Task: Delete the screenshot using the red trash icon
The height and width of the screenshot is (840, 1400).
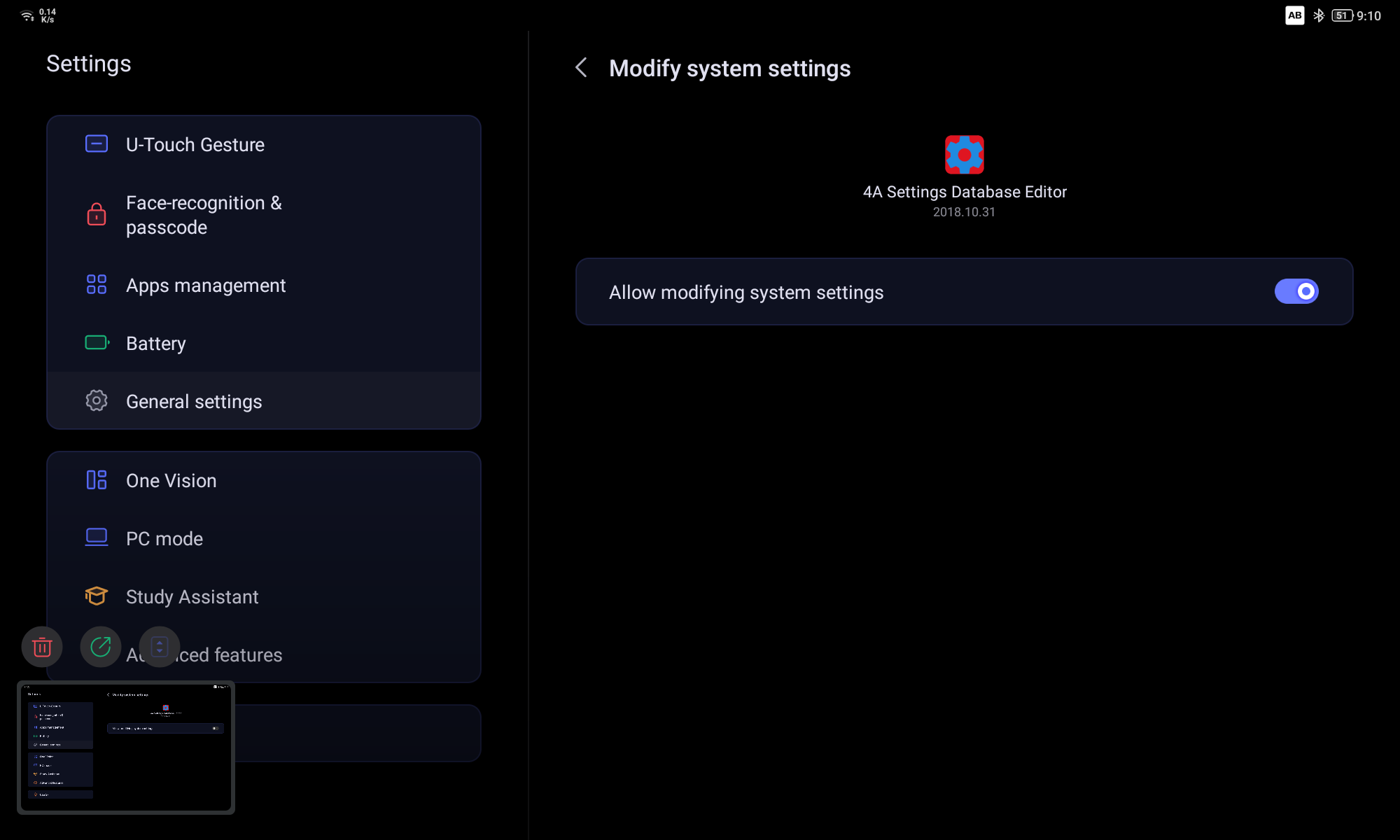Action: [41, 647]
